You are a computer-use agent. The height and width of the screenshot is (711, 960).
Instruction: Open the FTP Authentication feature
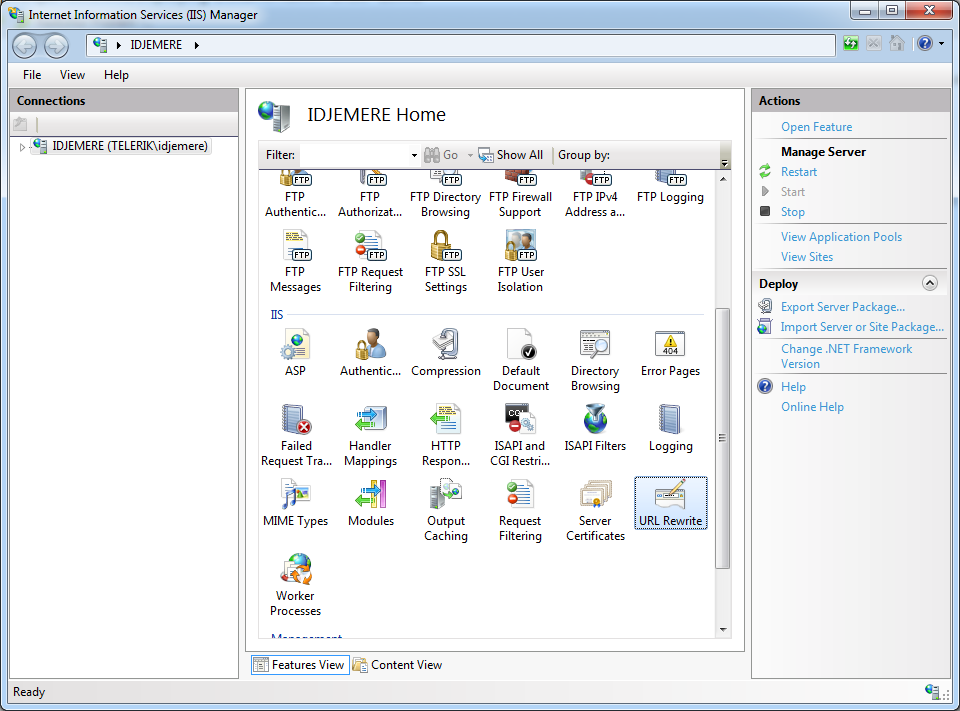[295, 195]
